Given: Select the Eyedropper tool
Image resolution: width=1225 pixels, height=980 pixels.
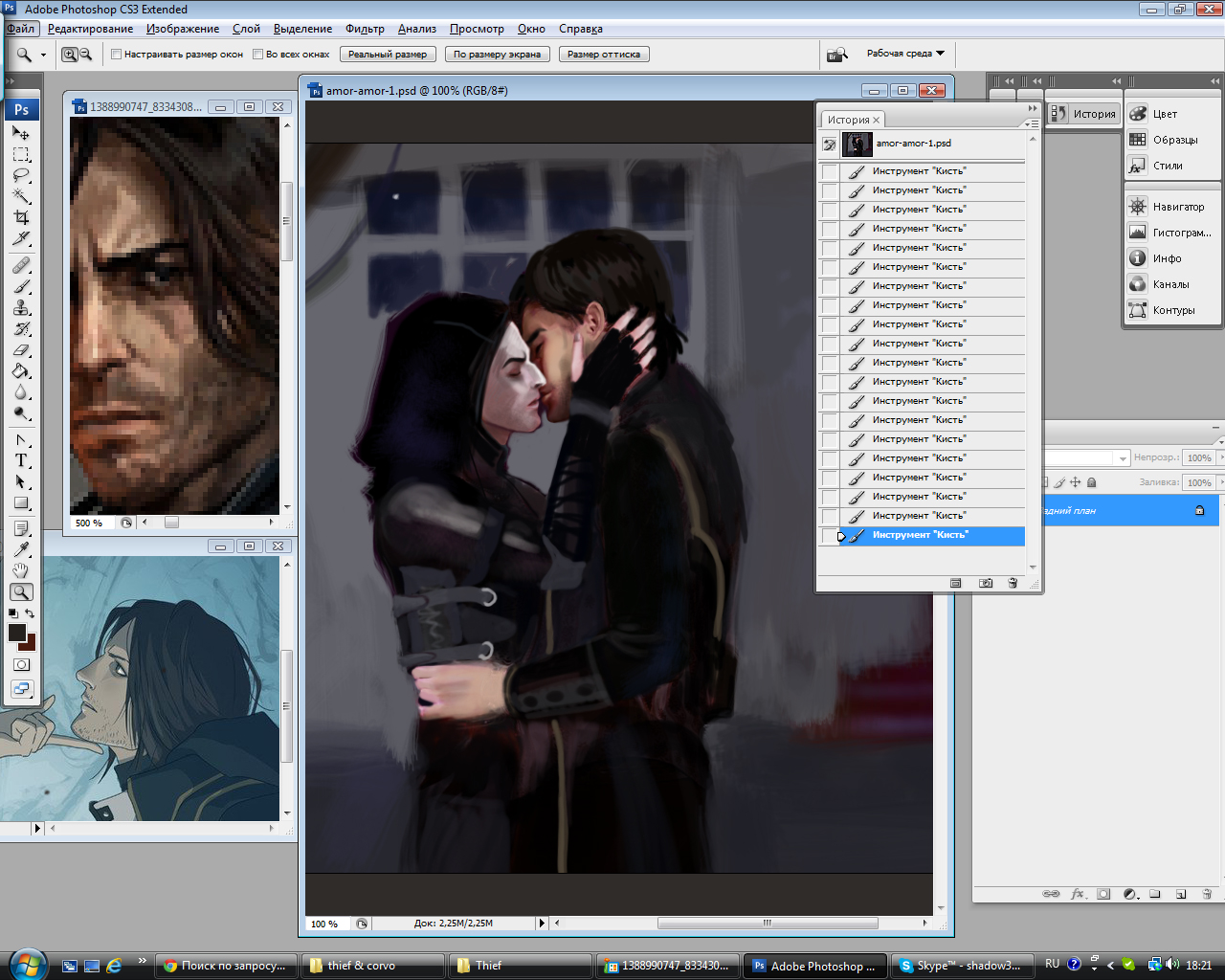Looking at the screenshot, I should click(x=21, y=549).
